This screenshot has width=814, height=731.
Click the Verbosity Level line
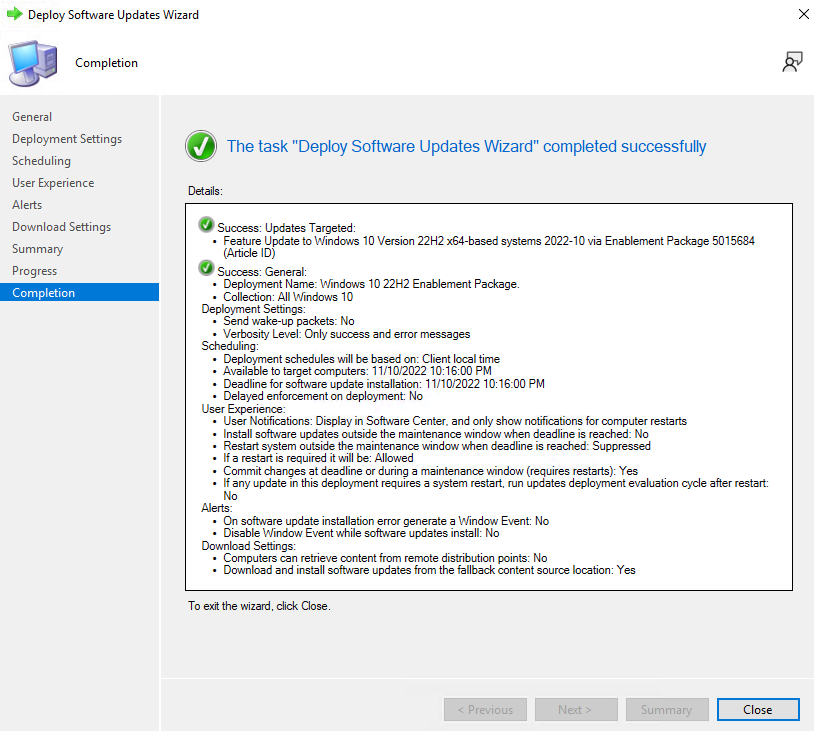pos(347,334)
